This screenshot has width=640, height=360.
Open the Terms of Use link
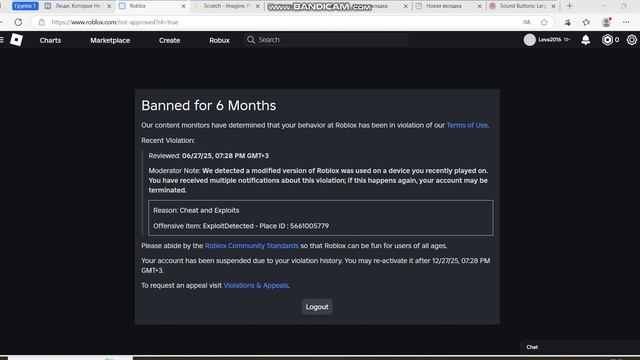pyautogui.click(x=467, y=125)
